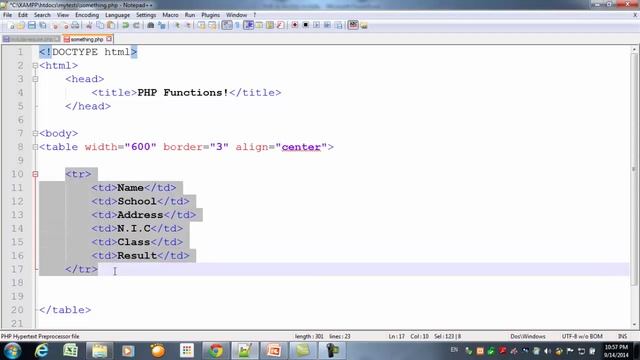Image resolution: width=640 pixels, height=360 pixels.
Task: Toggle the ABC spell-check toolbar button
Action: click(353, 25)
